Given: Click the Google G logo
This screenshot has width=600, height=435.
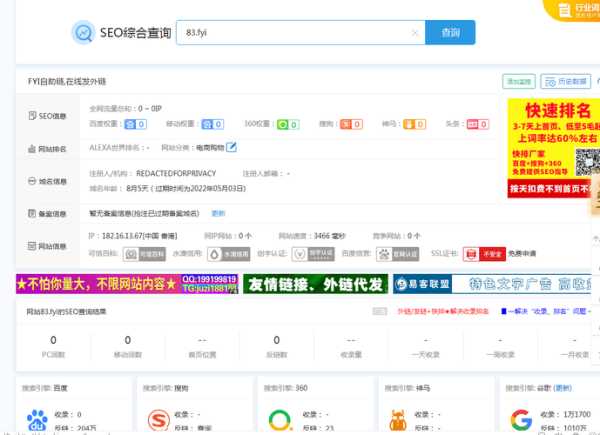Looking at the screenshot, I should pyautogui.click(x=521, y=420).
